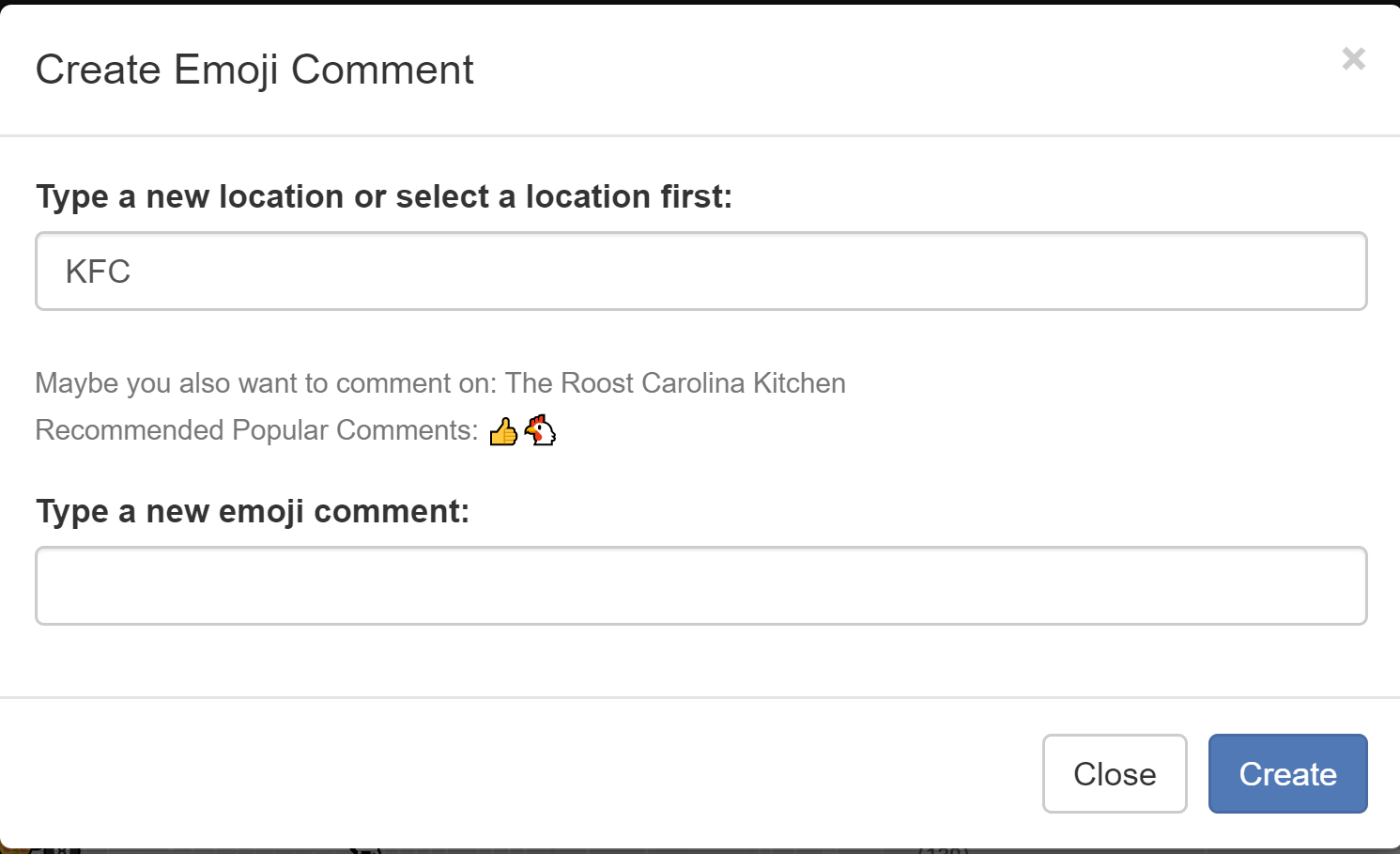Image resolution: width=1400 pixels, height=854 pixels.
Task: Select The Roost Carolina Kitchen suggestion
Action: 675,383
